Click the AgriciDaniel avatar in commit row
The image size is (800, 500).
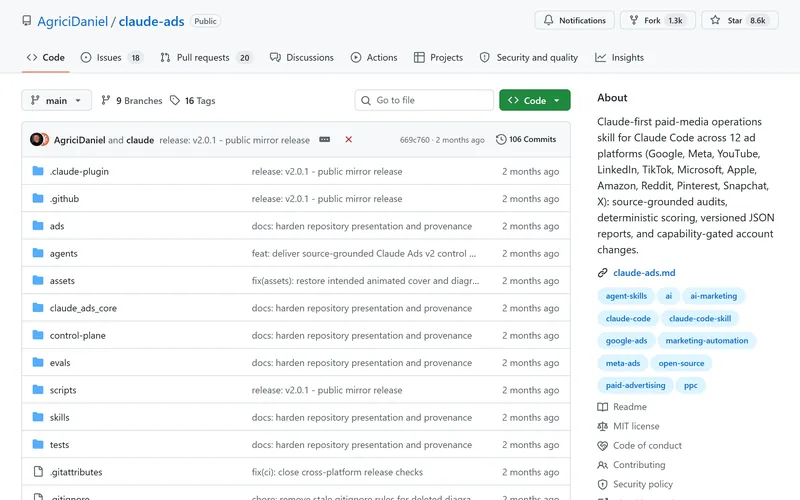coord(36,139)
